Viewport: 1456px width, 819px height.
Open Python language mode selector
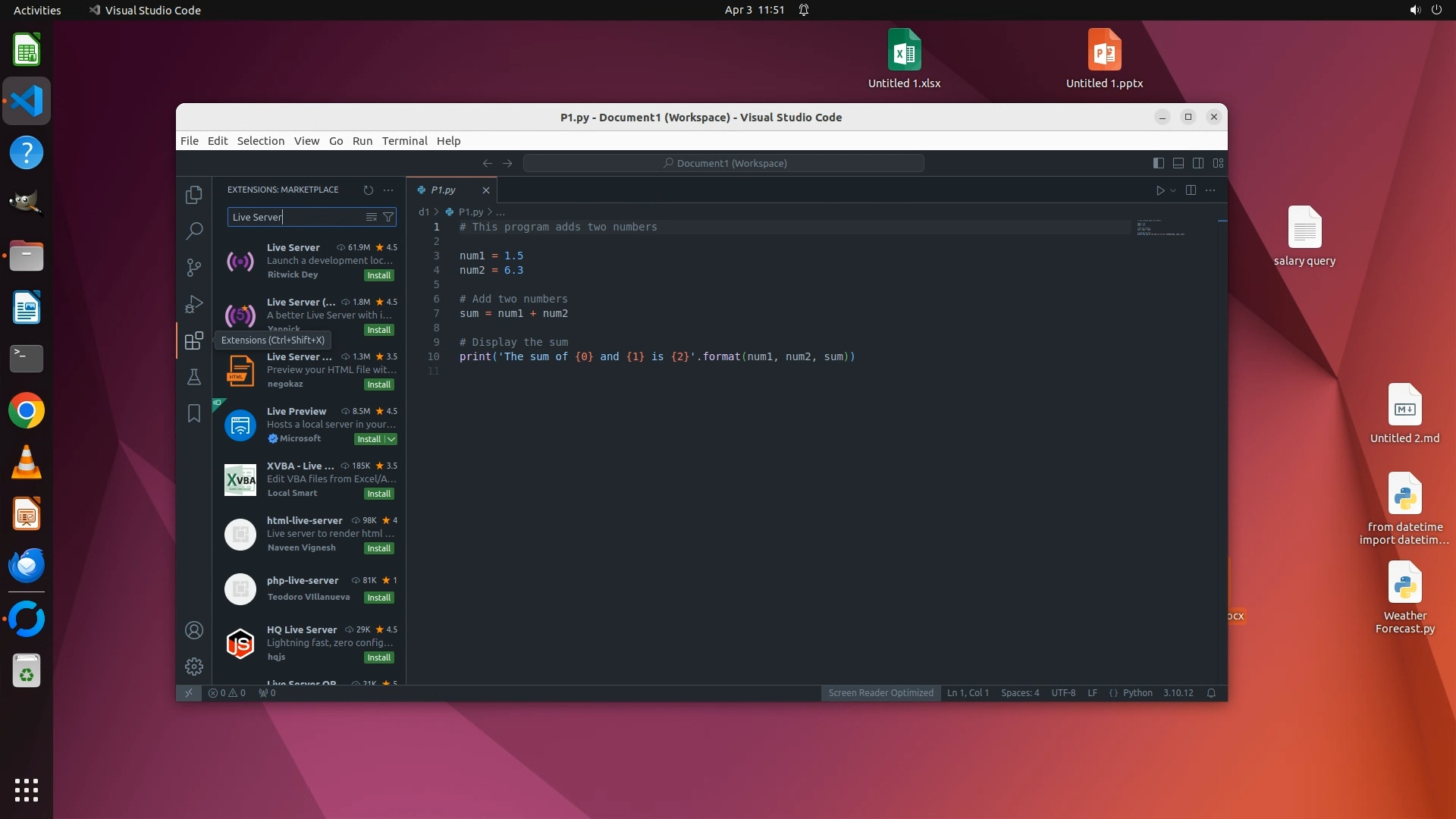click(1137, 693)
